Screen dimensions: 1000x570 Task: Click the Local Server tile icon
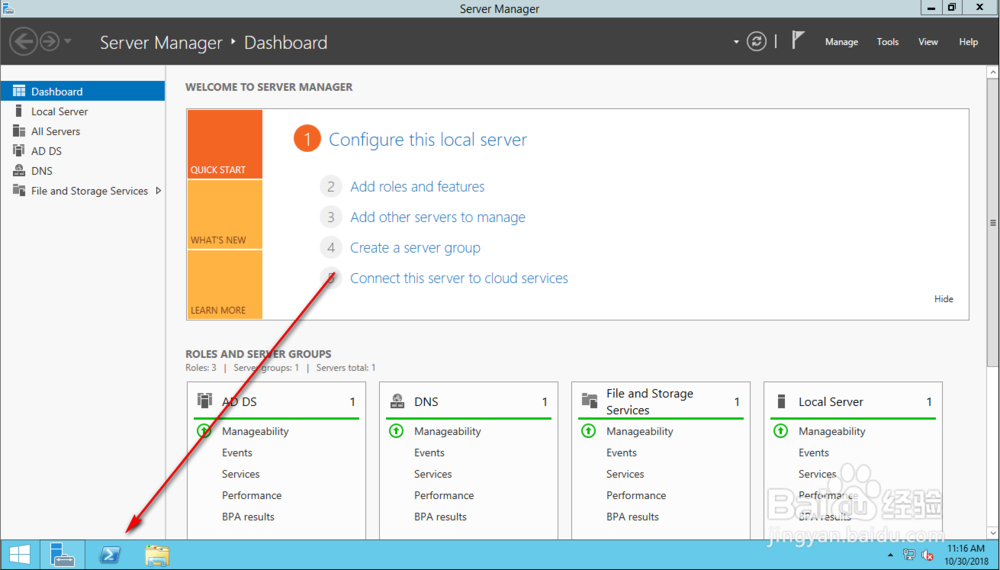click(781, 401)
